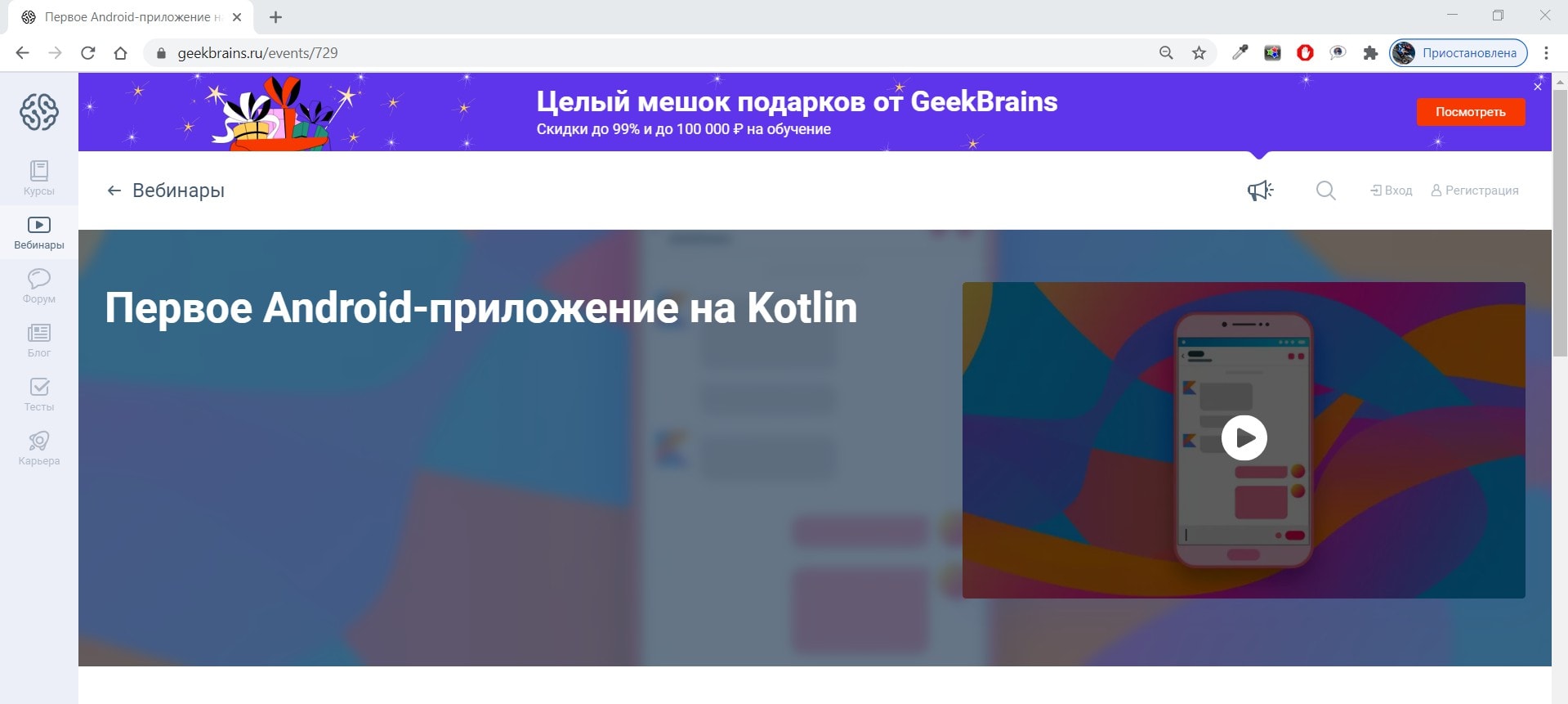Viewport: 1568px width, 704px height.
Task: Open a new browser tab with plus
Action: (x=275, y=17)
